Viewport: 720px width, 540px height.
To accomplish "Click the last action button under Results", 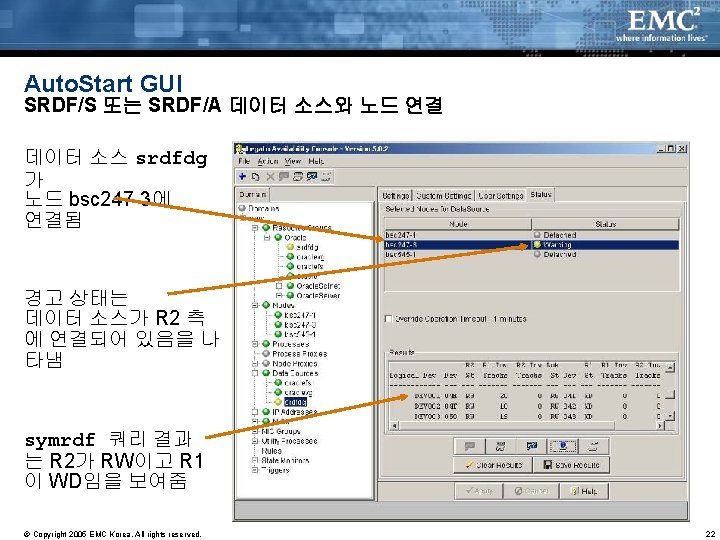I will 594,446.
